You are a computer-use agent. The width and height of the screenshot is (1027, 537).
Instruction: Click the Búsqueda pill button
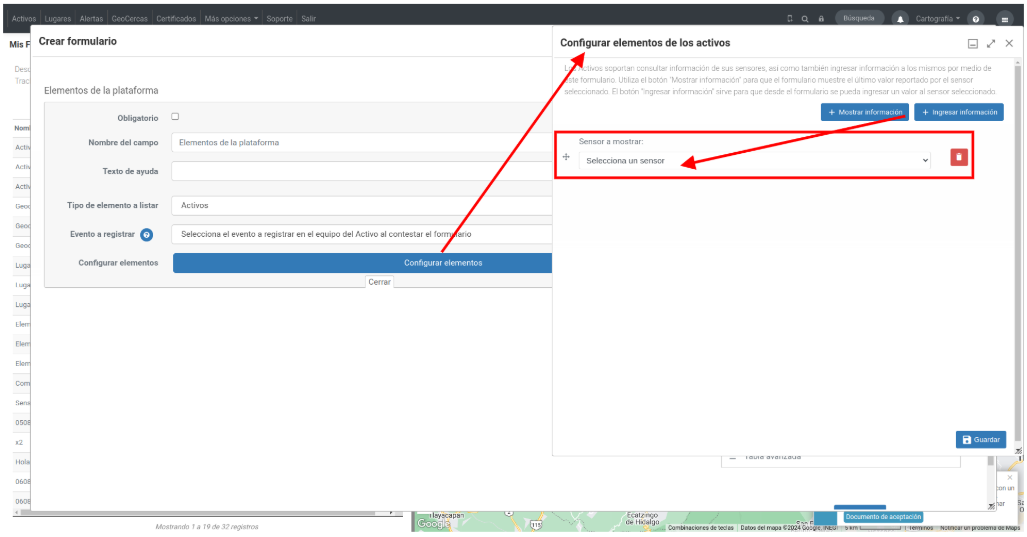pyautogui.click(x=859, y=18)
